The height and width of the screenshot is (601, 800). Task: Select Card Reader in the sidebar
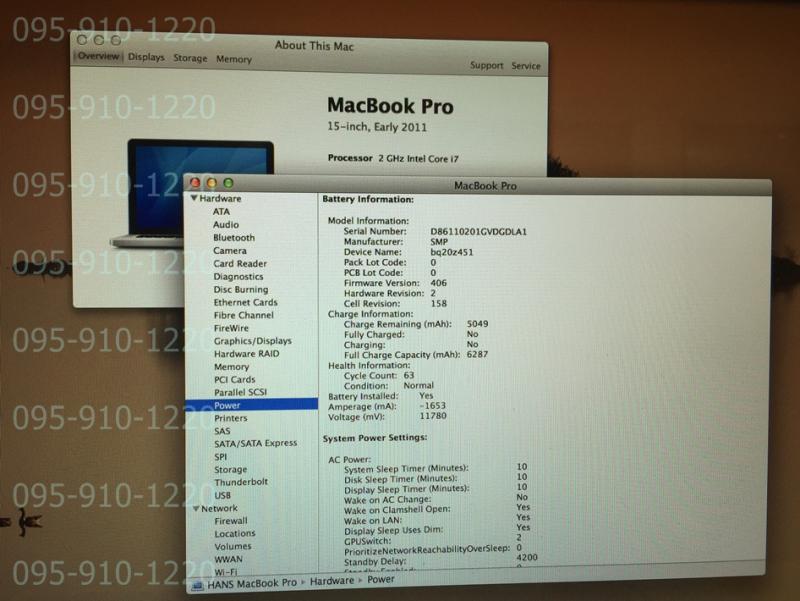[240, 263]
